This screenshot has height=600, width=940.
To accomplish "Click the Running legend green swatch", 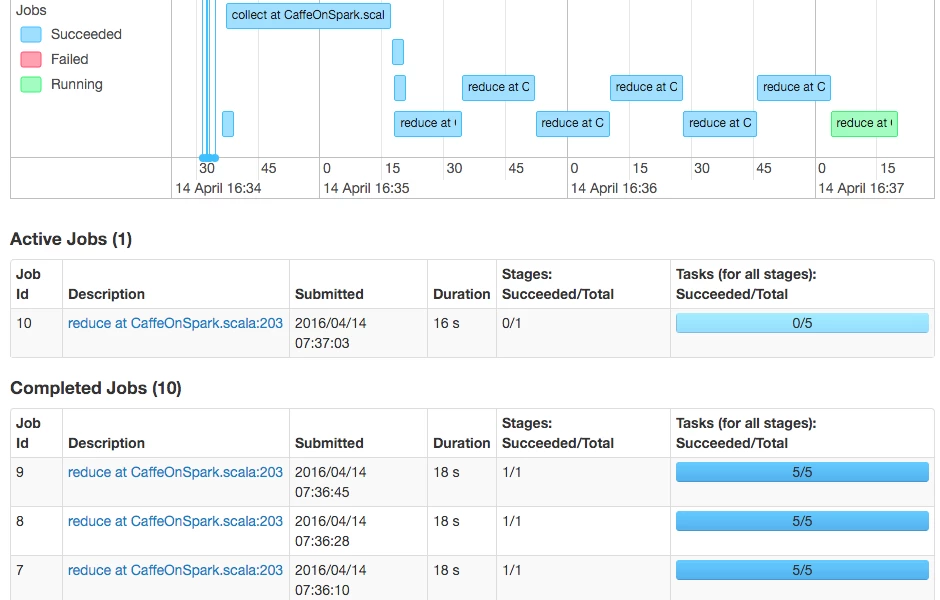I will 31,85.
